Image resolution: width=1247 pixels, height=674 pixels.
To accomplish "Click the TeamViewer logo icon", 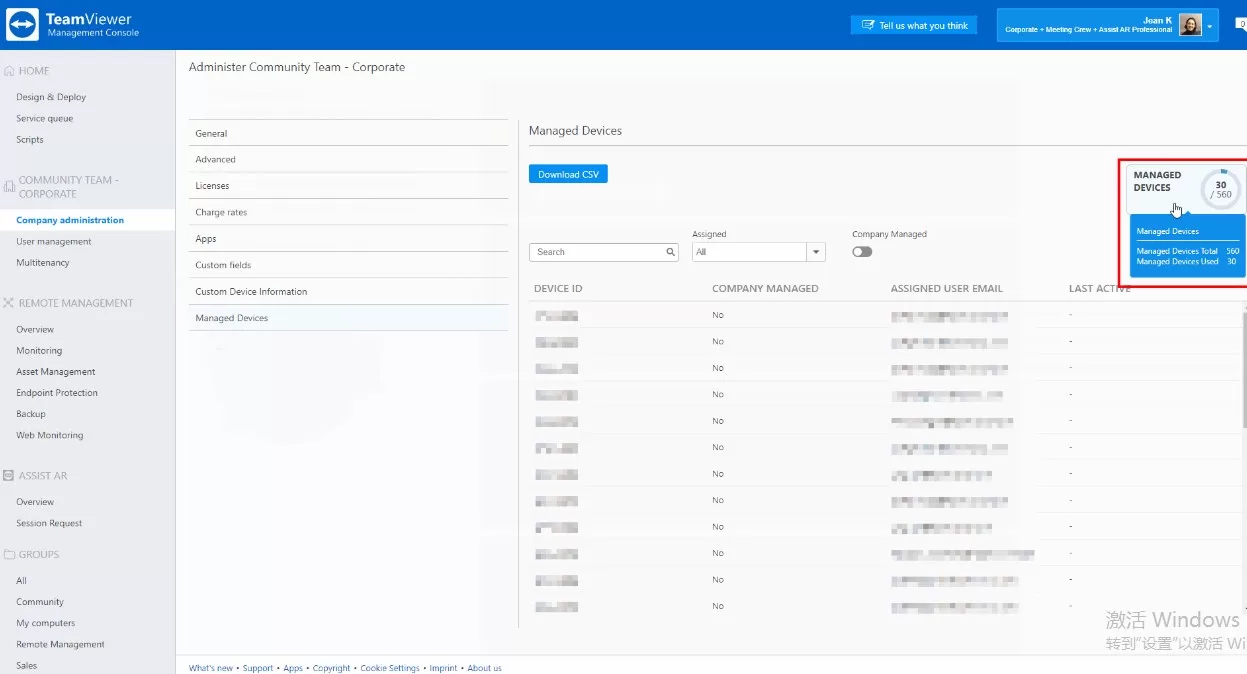I will pos(22,25).
